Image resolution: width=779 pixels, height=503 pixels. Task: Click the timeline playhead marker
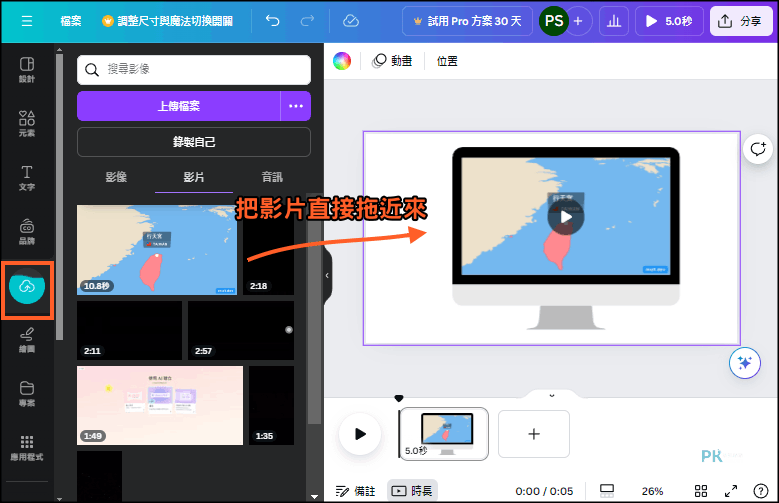pyautogui.click(x=398, y=399)
